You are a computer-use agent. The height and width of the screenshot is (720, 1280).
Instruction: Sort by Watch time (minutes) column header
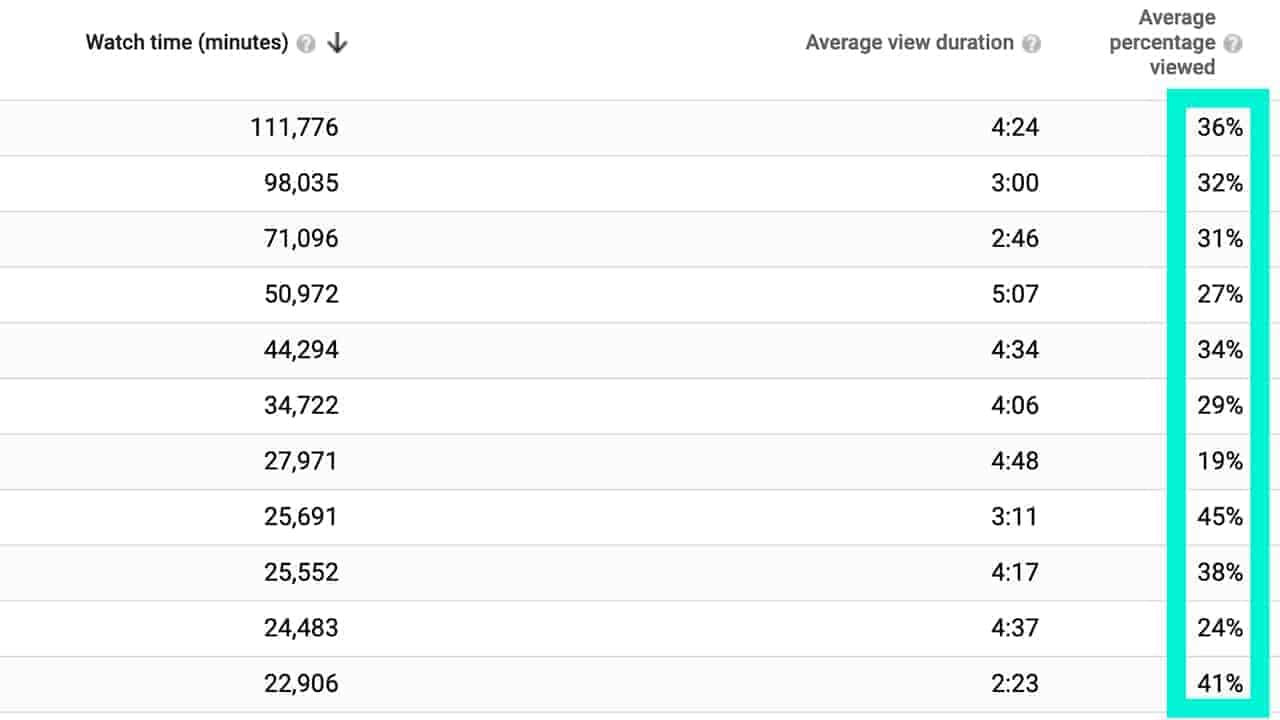pyautogui.click(x=187, y=43)
